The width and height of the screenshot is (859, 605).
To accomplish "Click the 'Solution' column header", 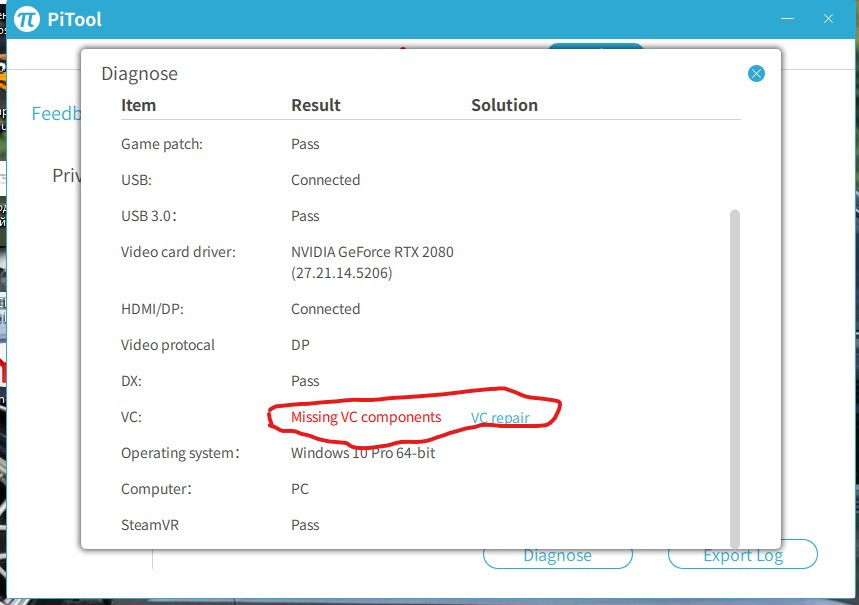I will (x=504, y=105).
